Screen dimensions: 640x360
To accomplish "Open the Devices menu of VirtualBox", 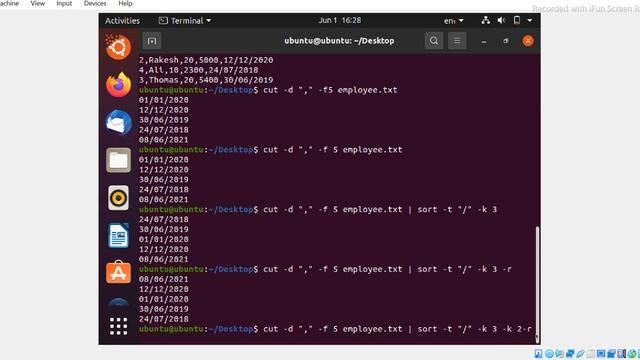I will point(95,3).
